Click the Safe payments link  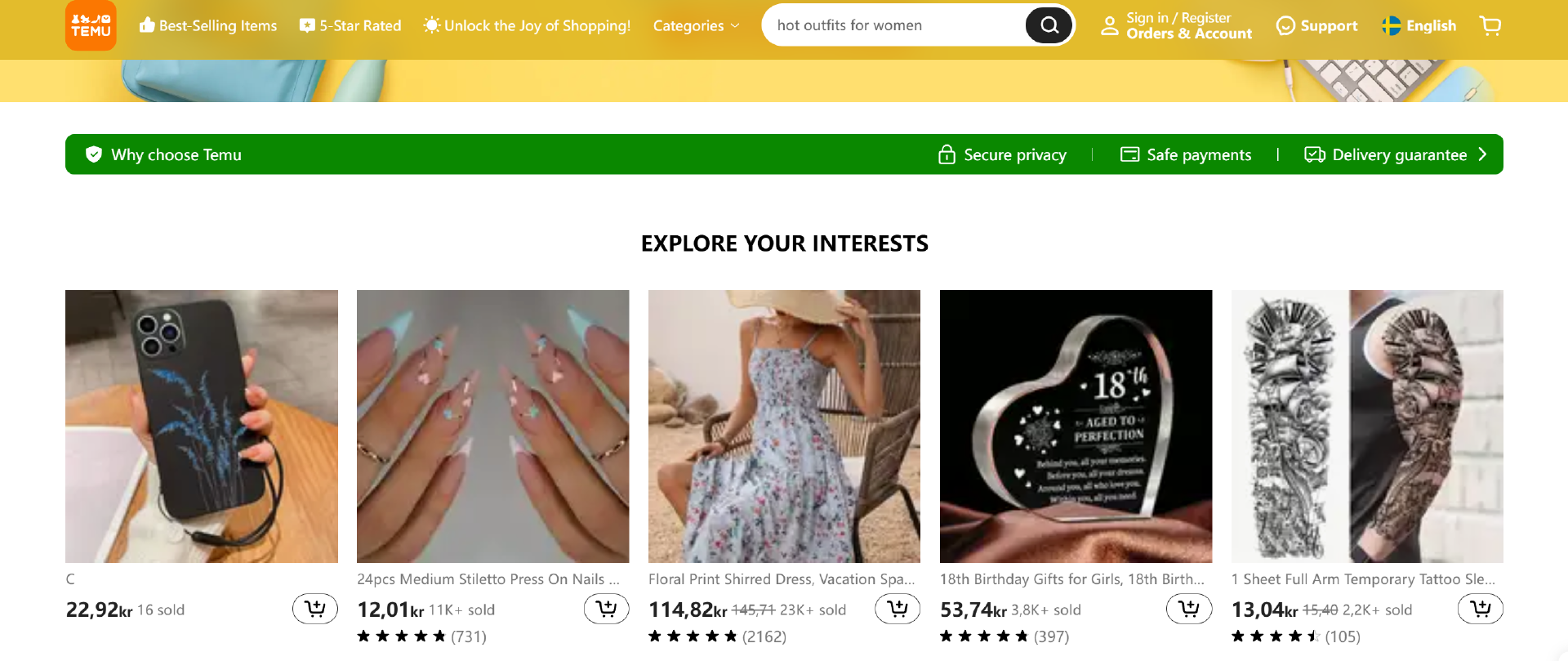pos(1186,154)
